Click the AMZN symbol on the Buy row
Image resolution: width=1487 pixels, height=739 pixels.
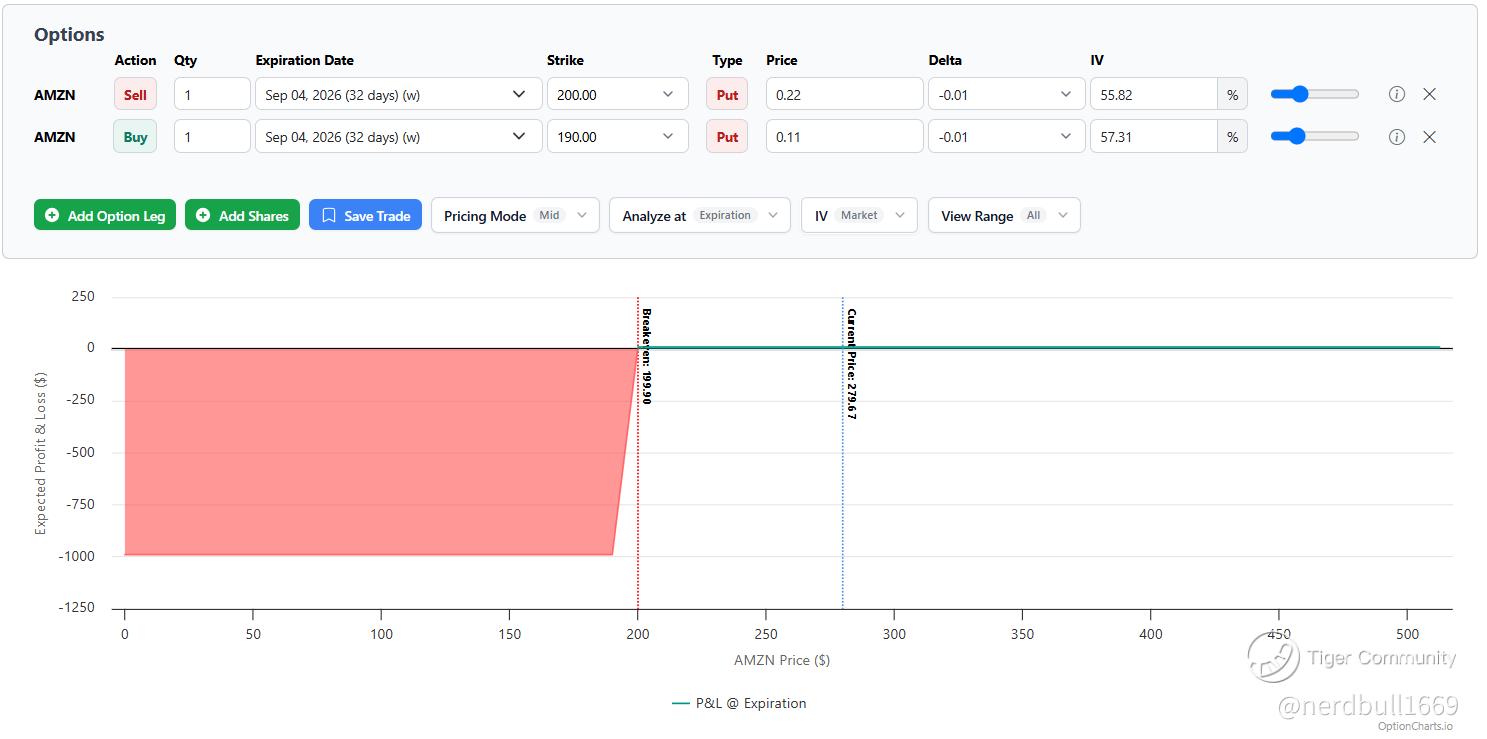pyautogui.click(x=55, y=137)
